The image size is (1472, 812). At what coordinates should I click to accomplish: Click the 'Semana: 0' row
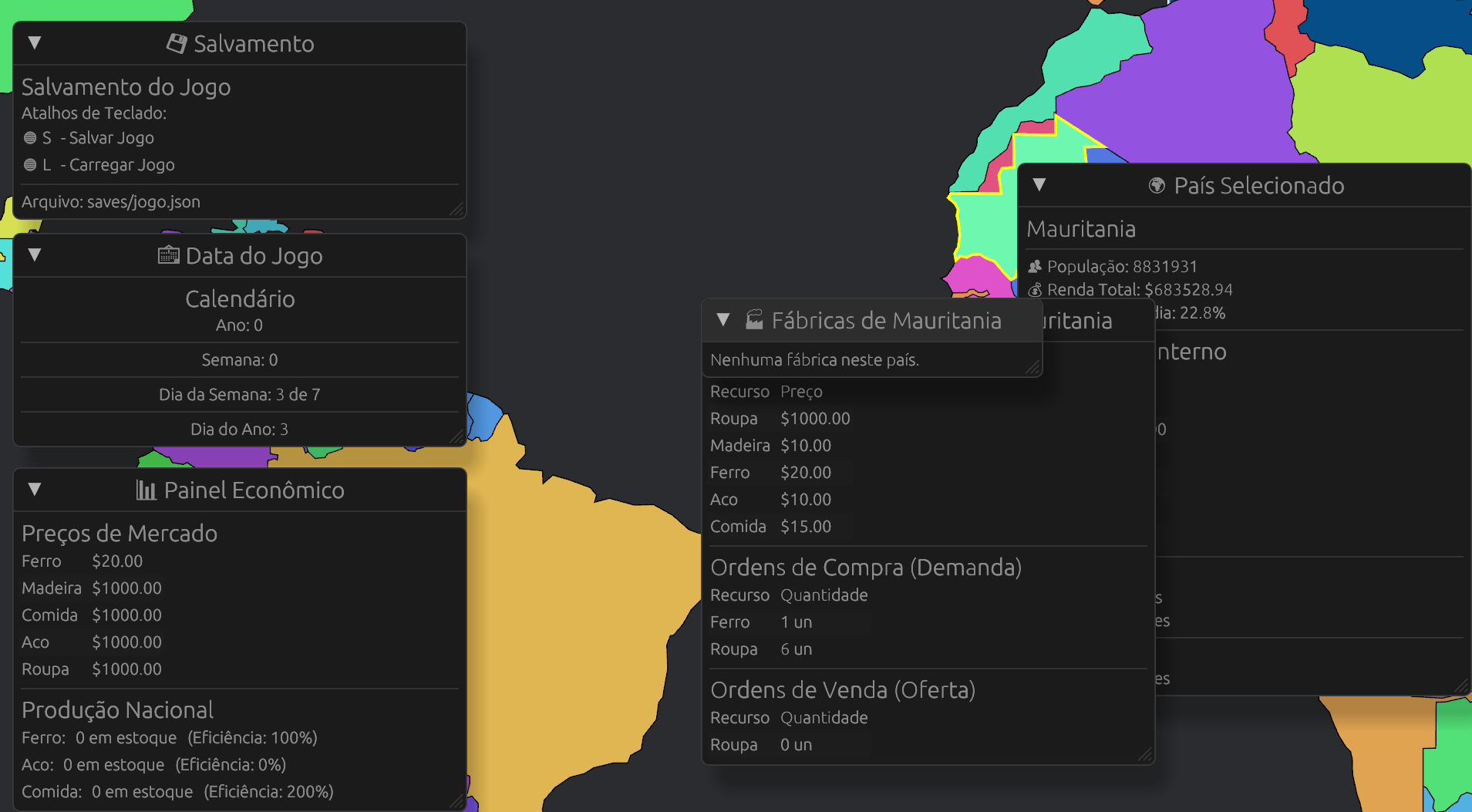(x=240, y=360)
